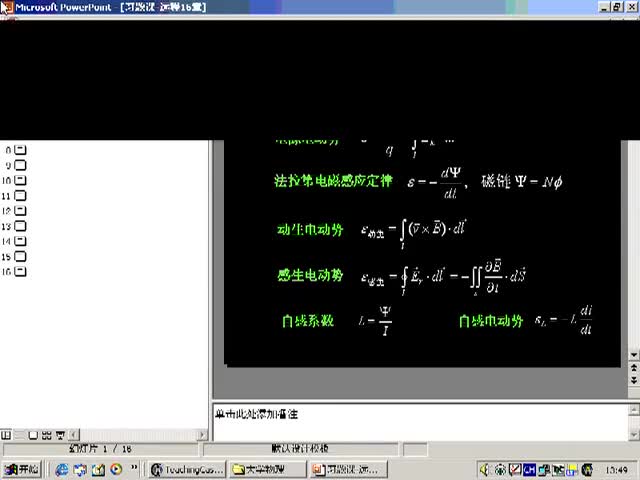Select slide 14 icon in outline
Viewport: 640px width, 480px height.
pyautogui.click(x=20, y=241)
